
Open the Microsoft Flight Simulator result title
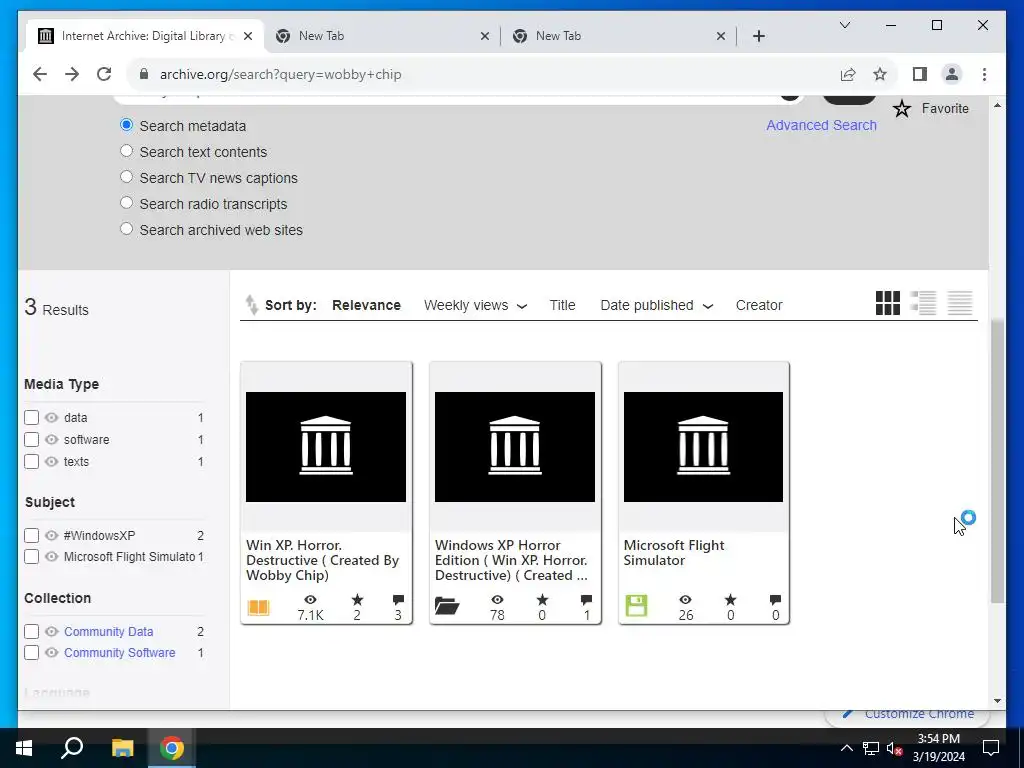[x=674, y=552]
